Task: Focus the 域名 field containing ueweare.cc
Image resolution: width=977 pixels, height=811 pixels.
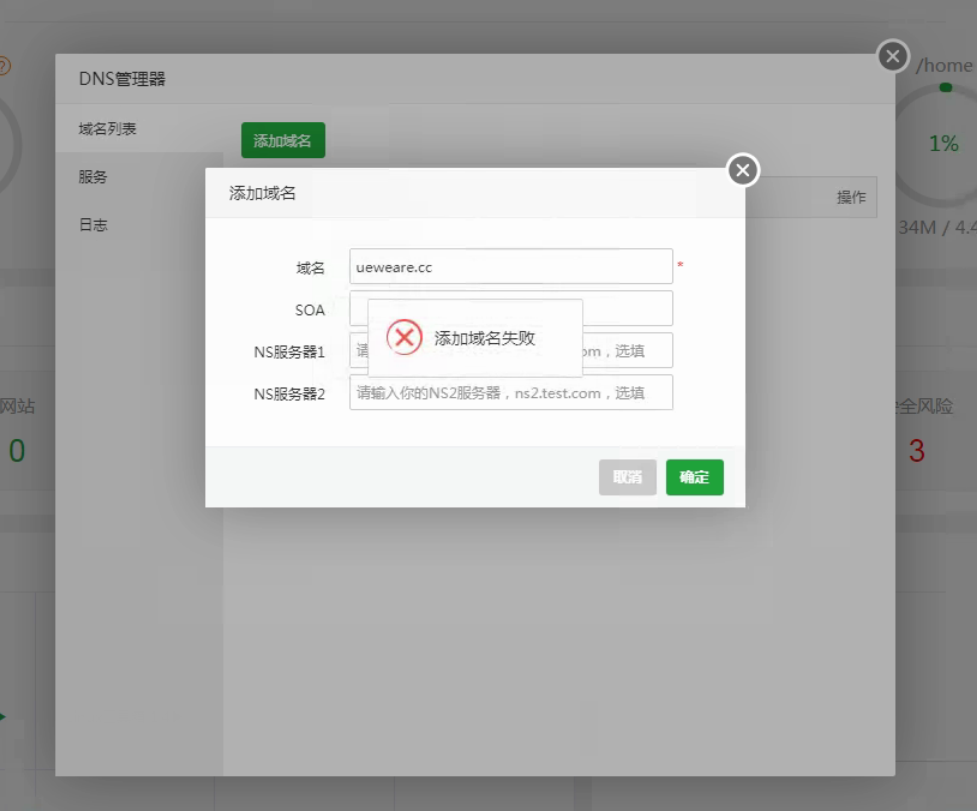Action: tap(510, 267)
